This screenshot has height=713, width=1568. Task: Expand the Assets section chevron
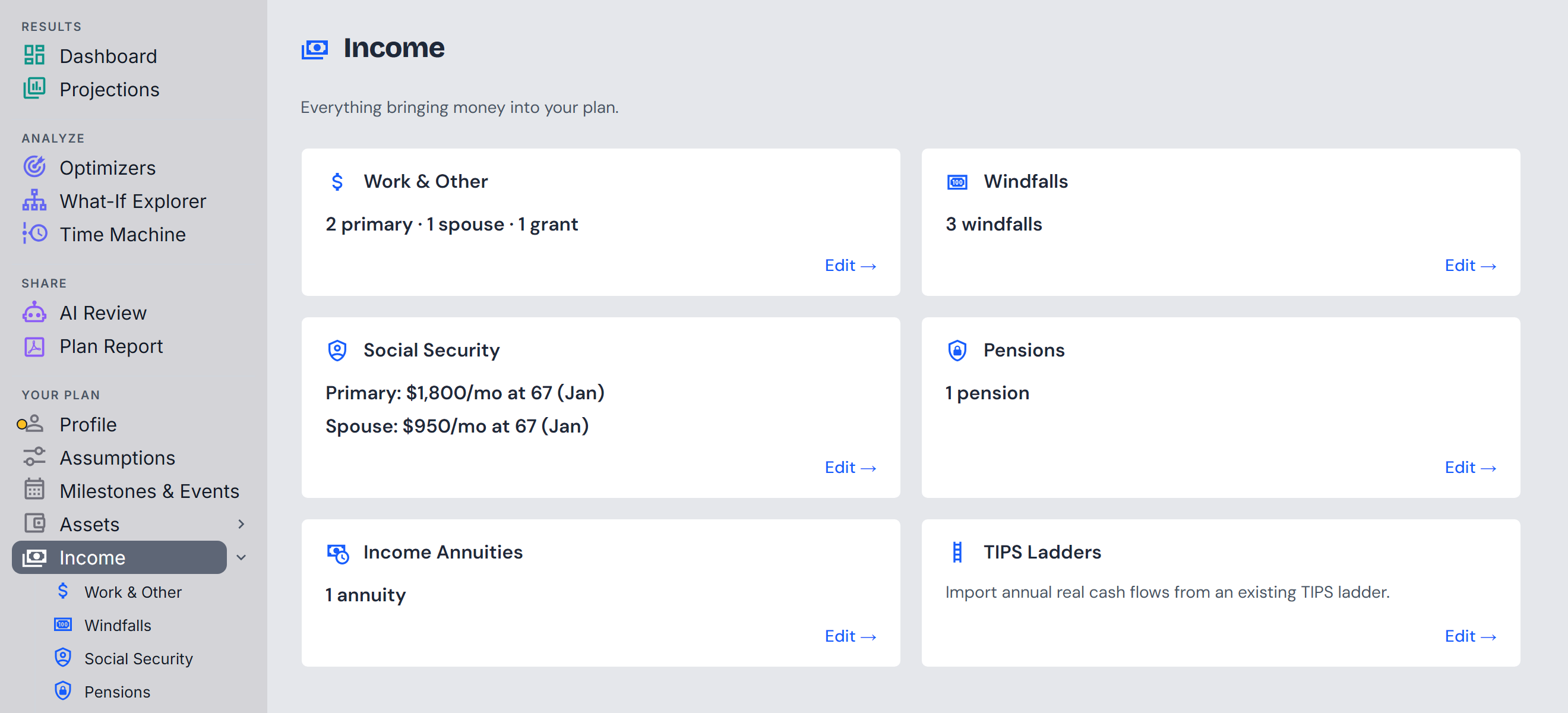(x=241, y=523)
